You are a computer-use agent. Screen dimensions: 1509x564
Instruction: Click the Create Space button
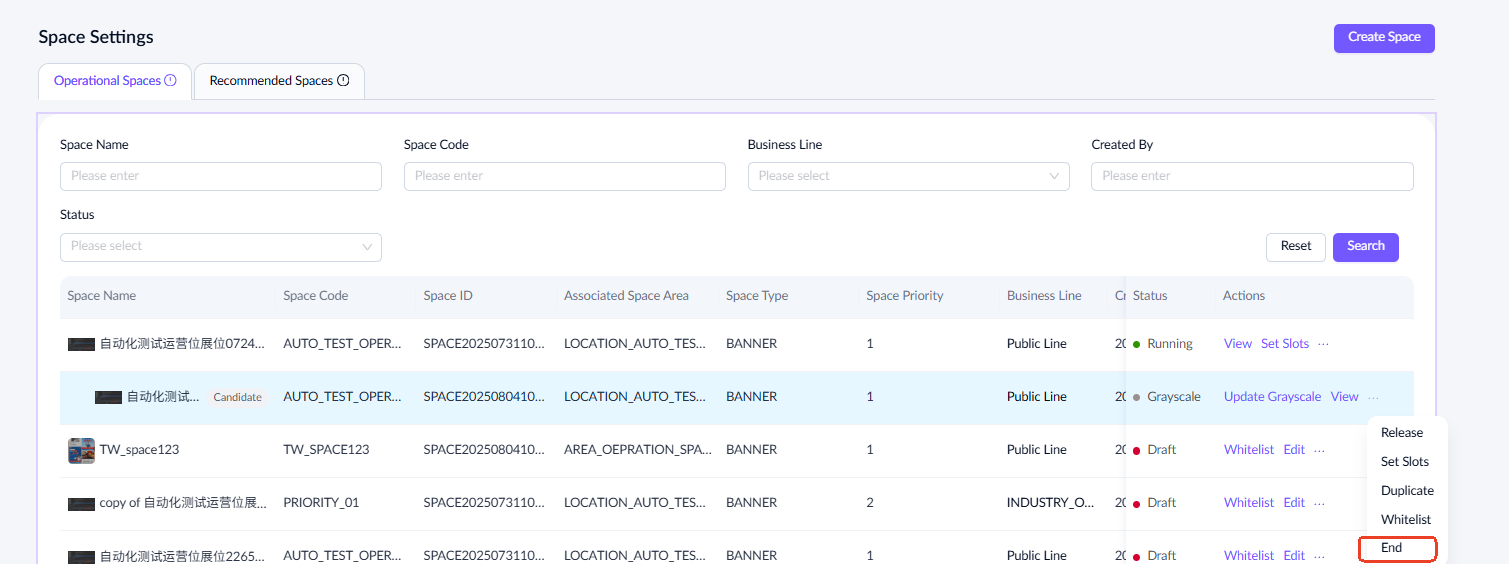[x=1383, y=38]
